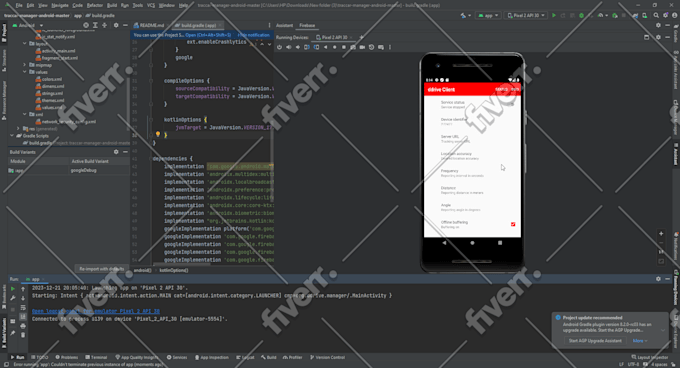This screenshot has height=368, width=680.
Task: Open the More dropdown in update notification
Action: 640,341
